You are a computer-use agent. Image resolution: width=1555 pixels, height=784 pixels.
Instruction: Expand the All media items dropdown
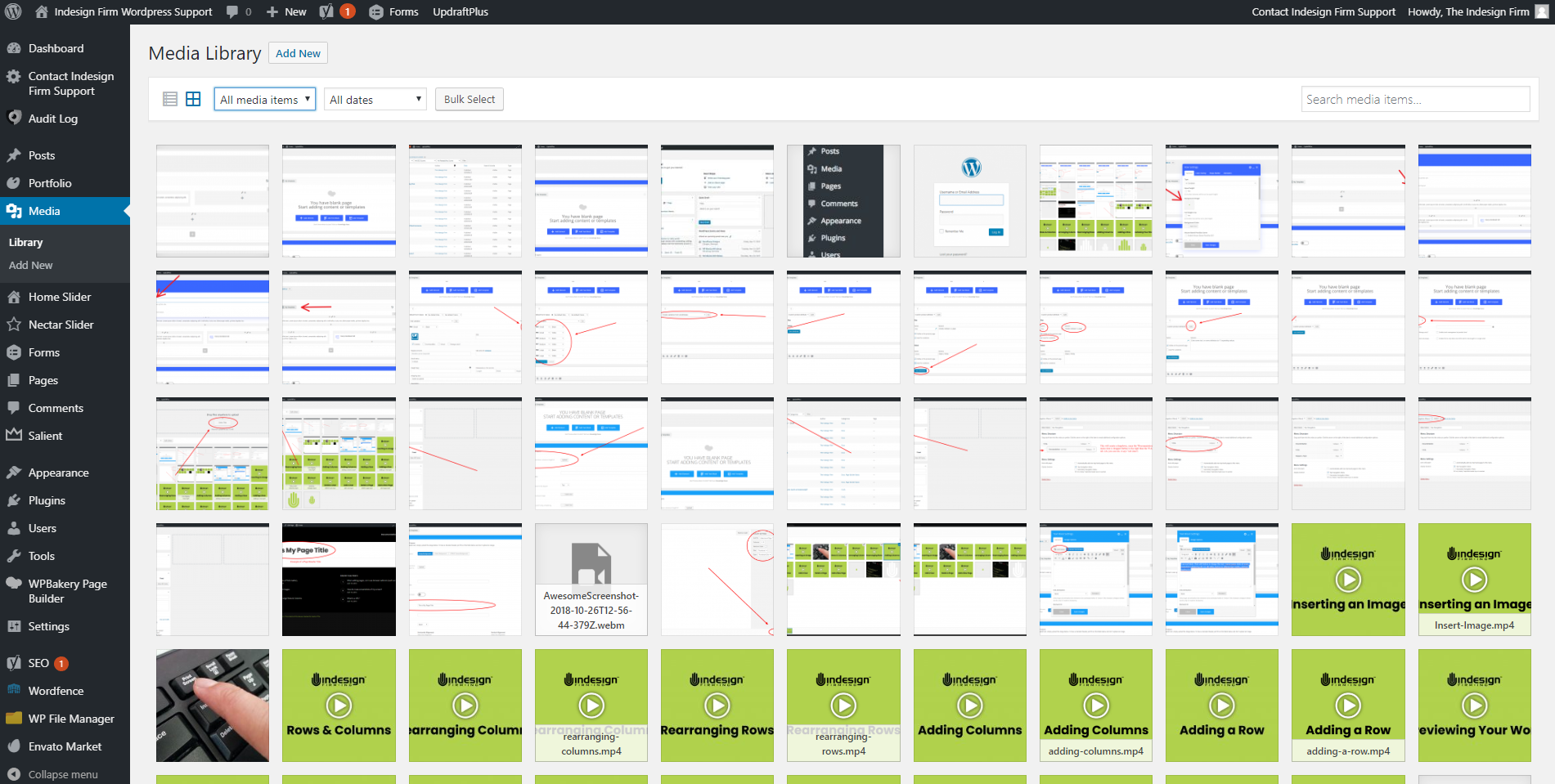(x=264, y=99)
